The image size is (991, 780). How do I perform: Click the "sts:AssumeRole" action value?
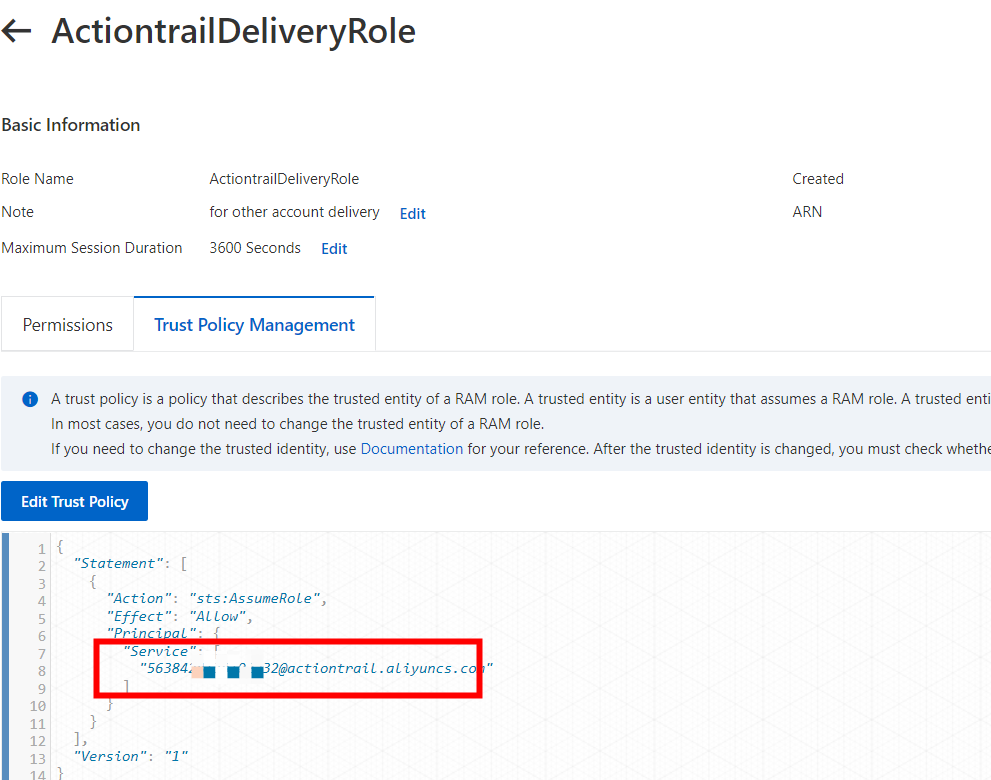pyautogui.click(x=255, y=598)
